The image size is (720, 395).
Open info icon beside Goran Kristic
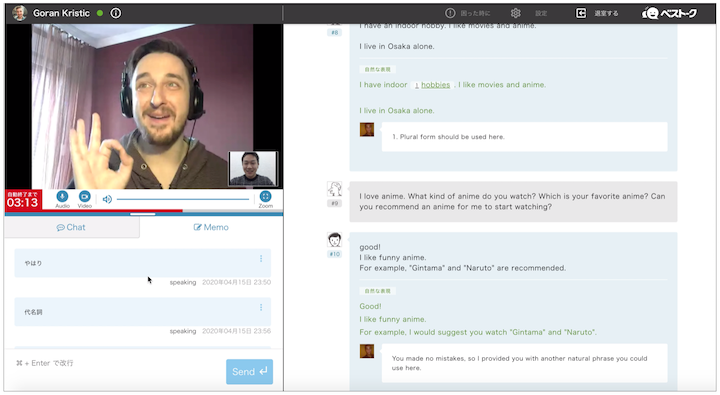point(116,13)
